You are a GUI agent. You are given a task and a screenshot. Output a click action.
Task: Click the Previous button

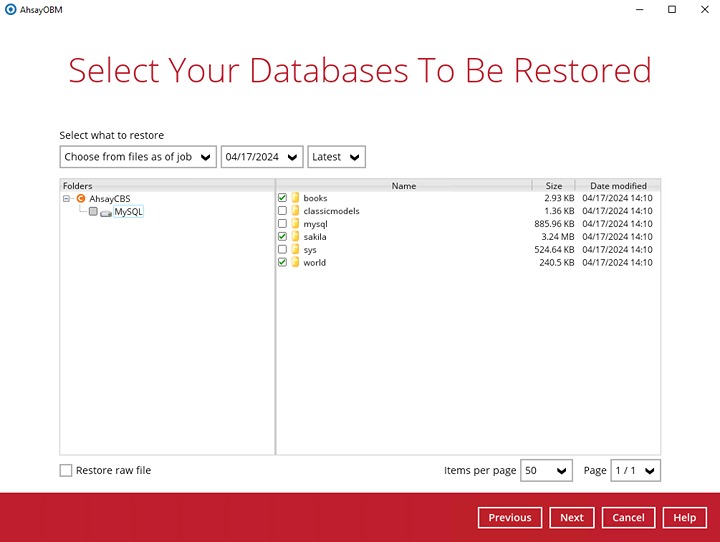coord(510,518)
